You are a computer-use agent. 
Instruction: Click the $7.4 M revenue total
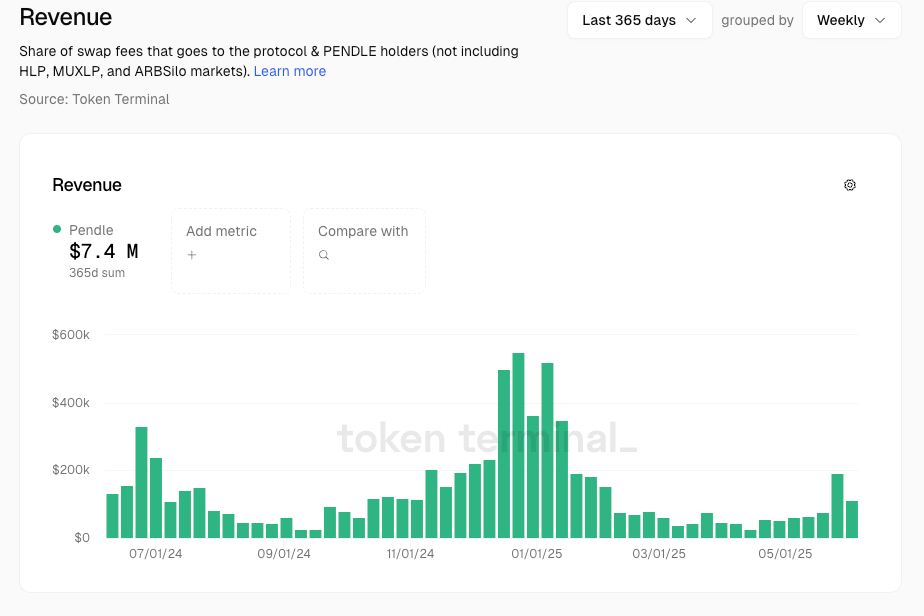tap(104, 252)
